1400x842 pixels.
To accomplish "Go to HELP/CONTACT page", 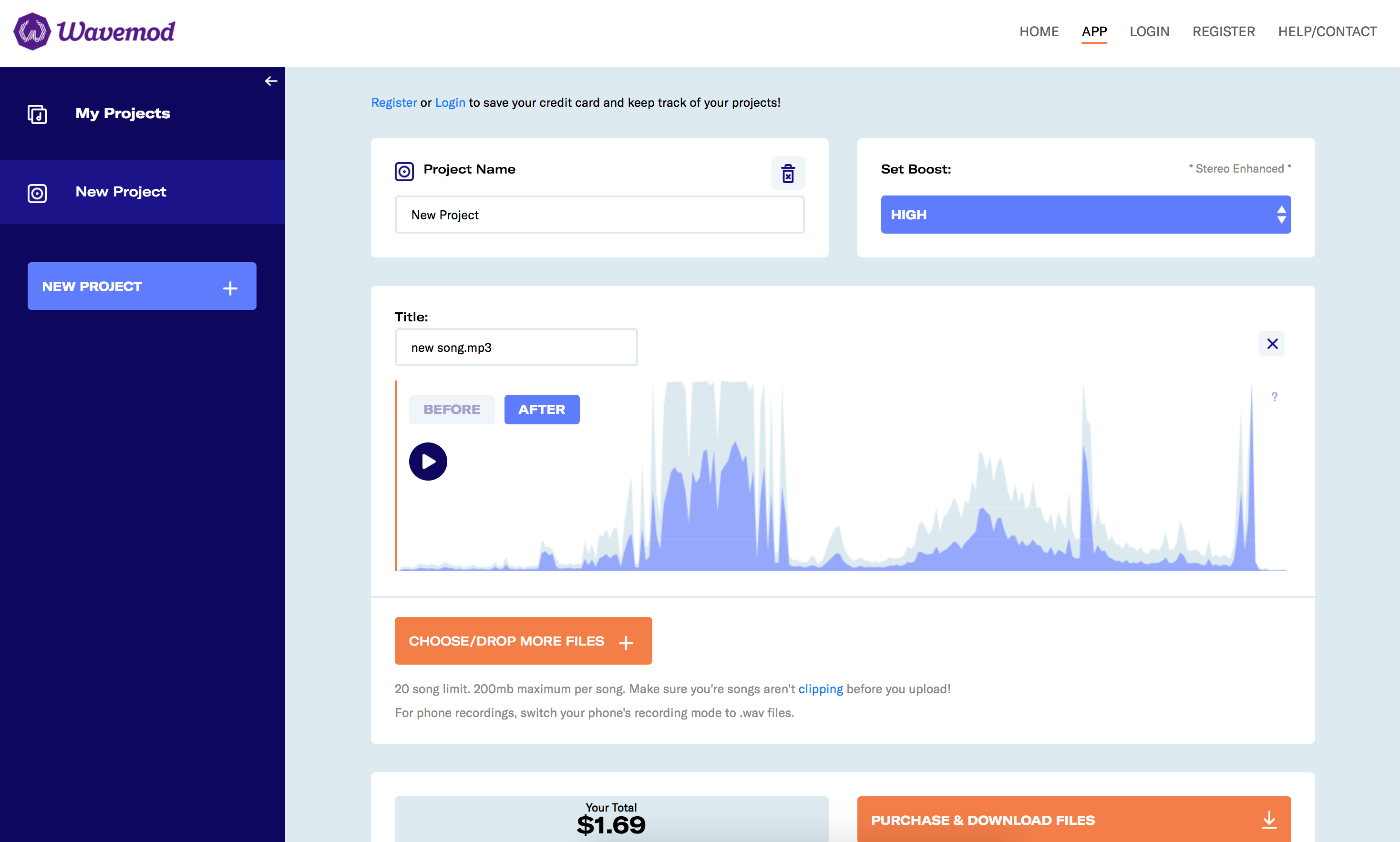I will [1327, 32].
